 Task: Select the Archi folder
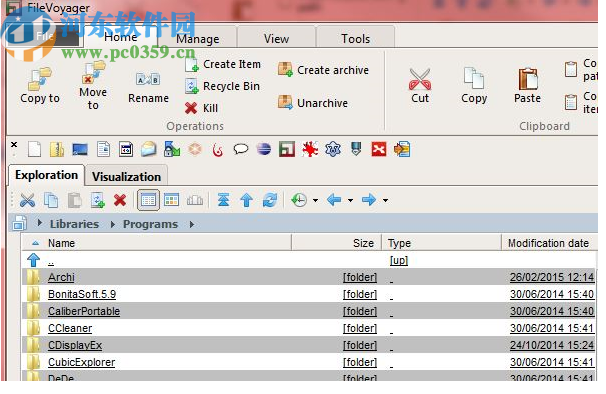[x=308, y=277]
